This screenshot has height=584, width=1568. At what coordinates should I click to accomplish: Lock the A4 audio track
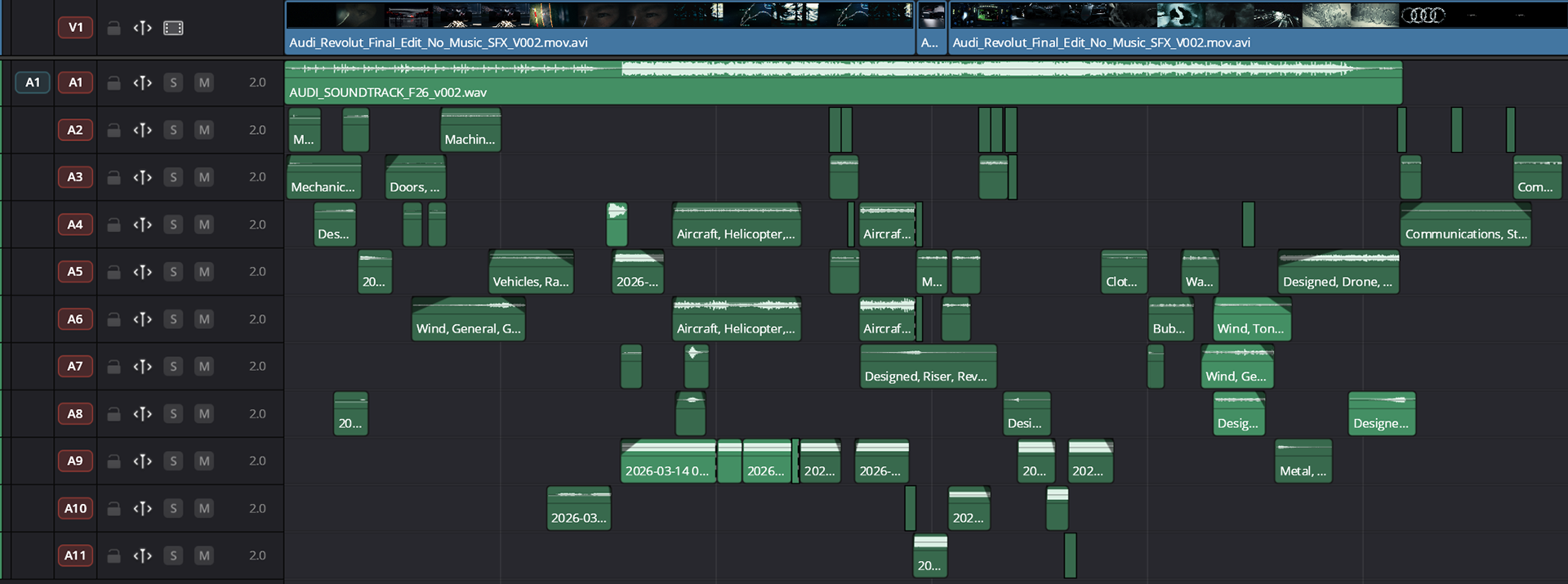114,225
